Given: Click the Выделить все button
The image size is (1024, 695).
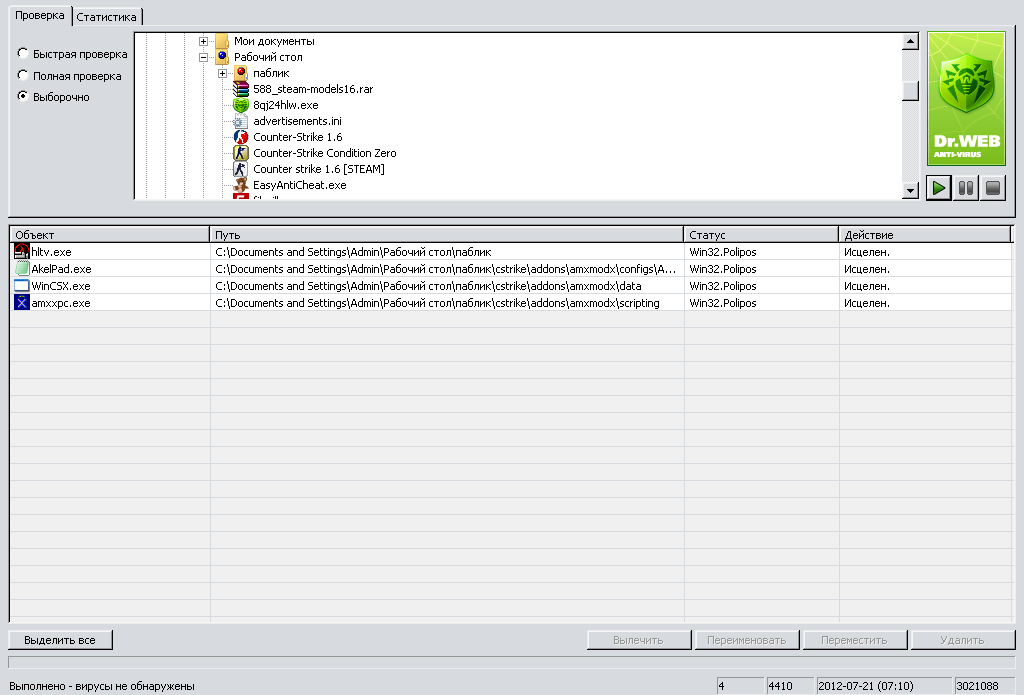Looking at the screenshot, I should click(x=60, y=640).
